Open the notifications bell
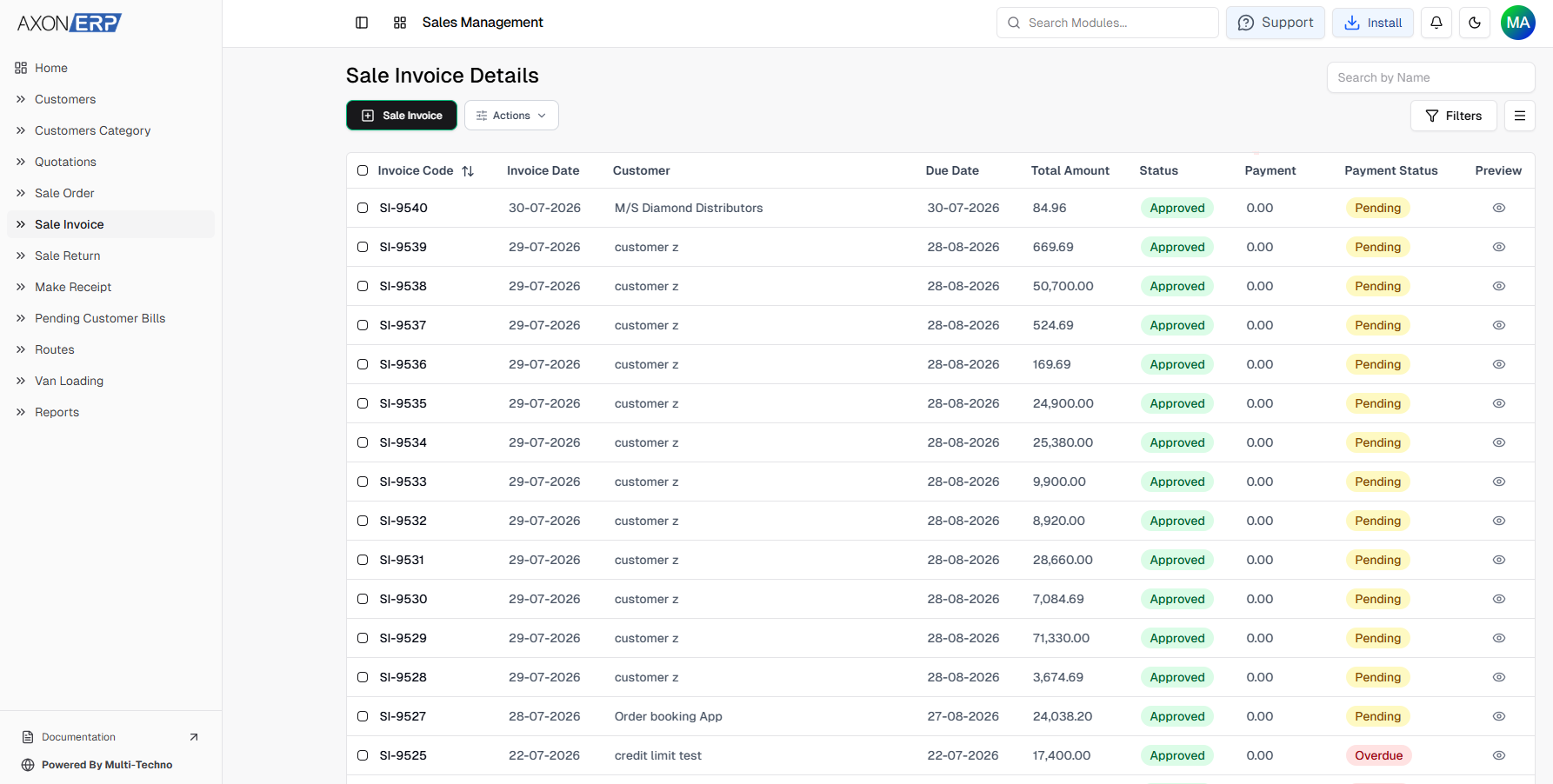 [1436, 23]
